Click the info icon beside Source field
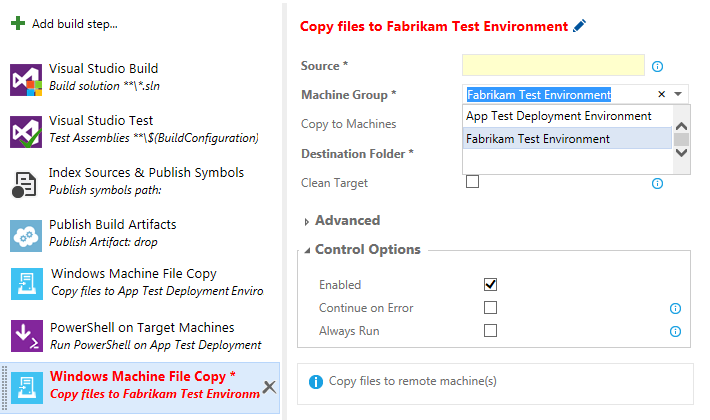 [657, 67]
